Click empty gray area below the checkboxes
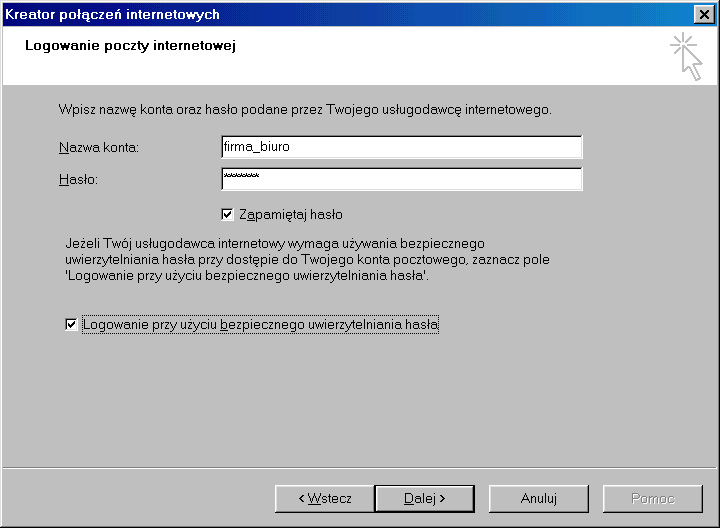Image resolution: width=720 pixels, height=528 pixels. click(360, 400)
